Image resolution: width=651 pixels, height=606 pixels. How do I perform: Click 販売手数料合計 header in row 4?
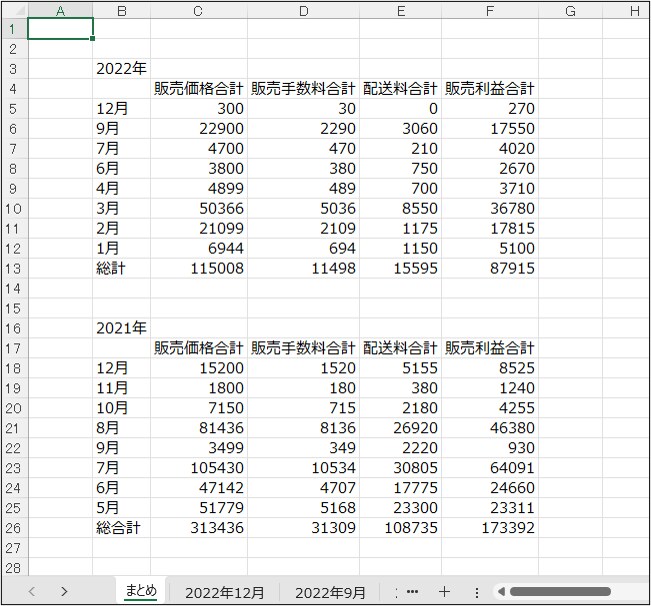point(303,88)
